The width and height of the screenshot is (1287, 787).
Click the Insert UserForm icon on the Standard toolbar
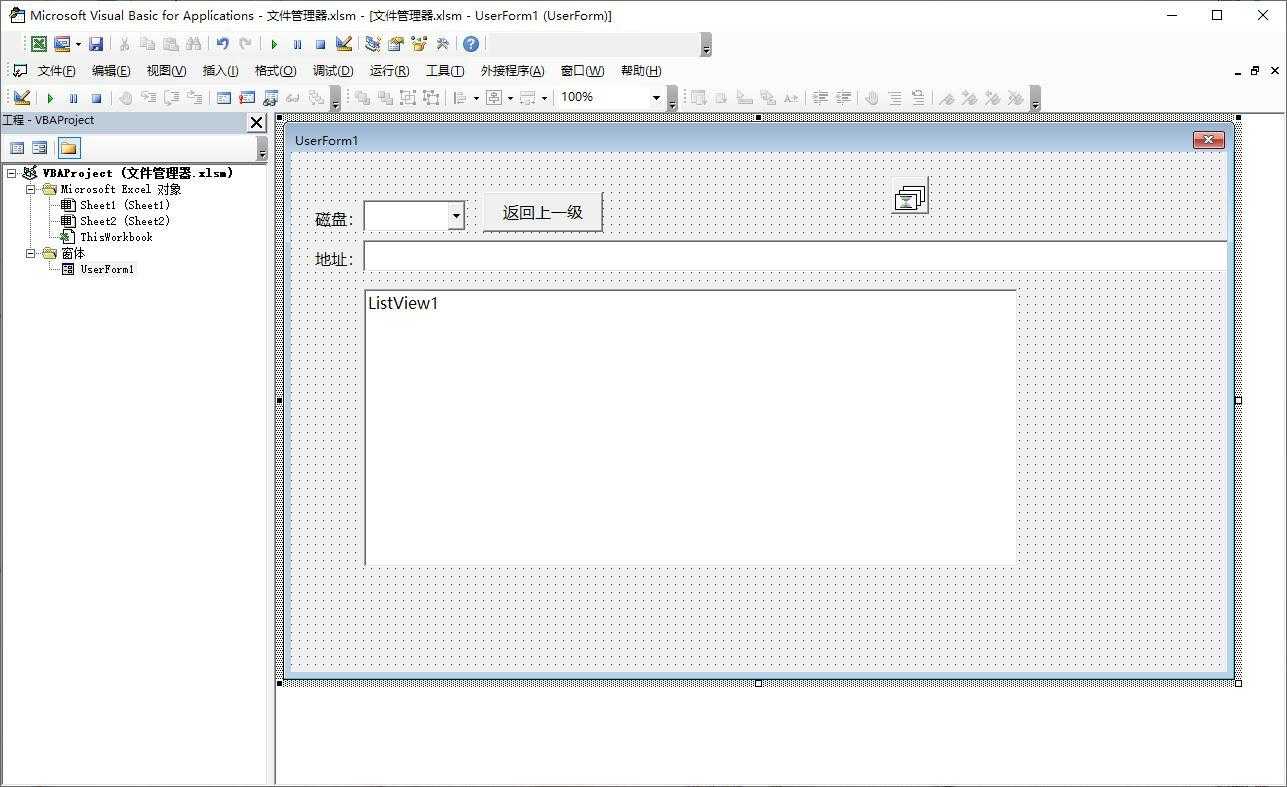pos(62,44)
